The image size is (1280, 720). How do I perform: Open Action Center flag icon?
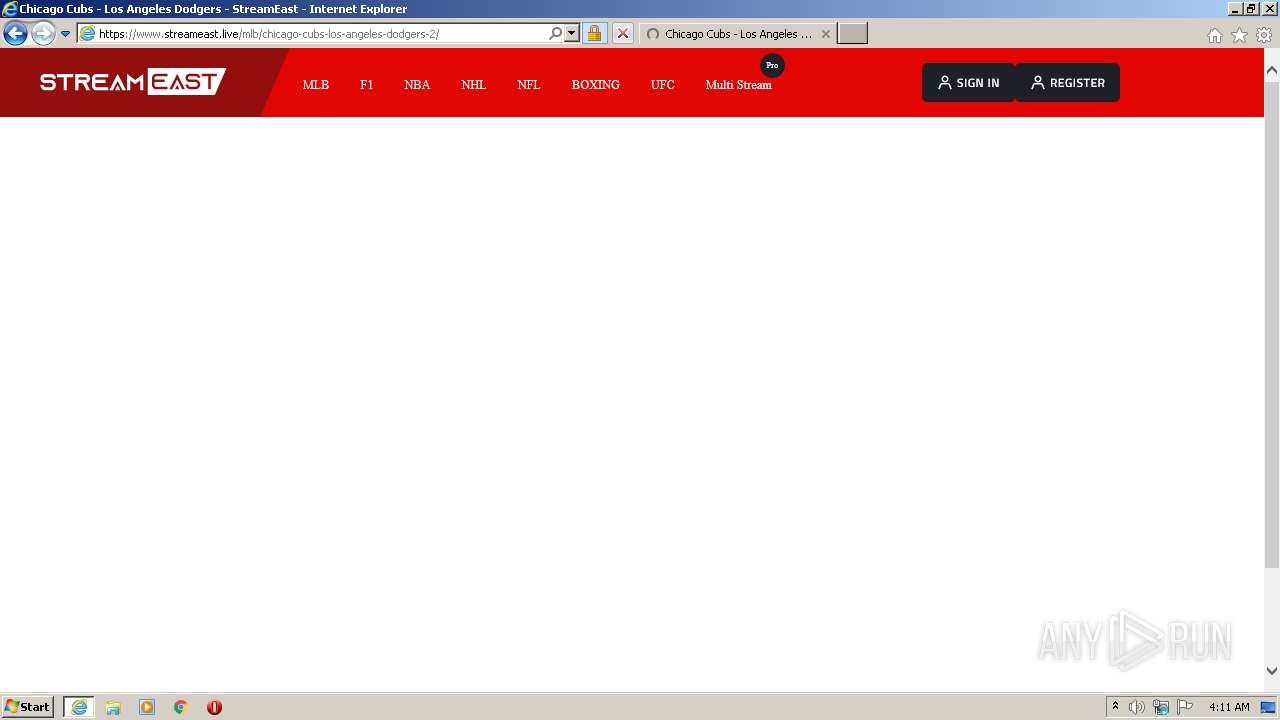point(1185,707)
